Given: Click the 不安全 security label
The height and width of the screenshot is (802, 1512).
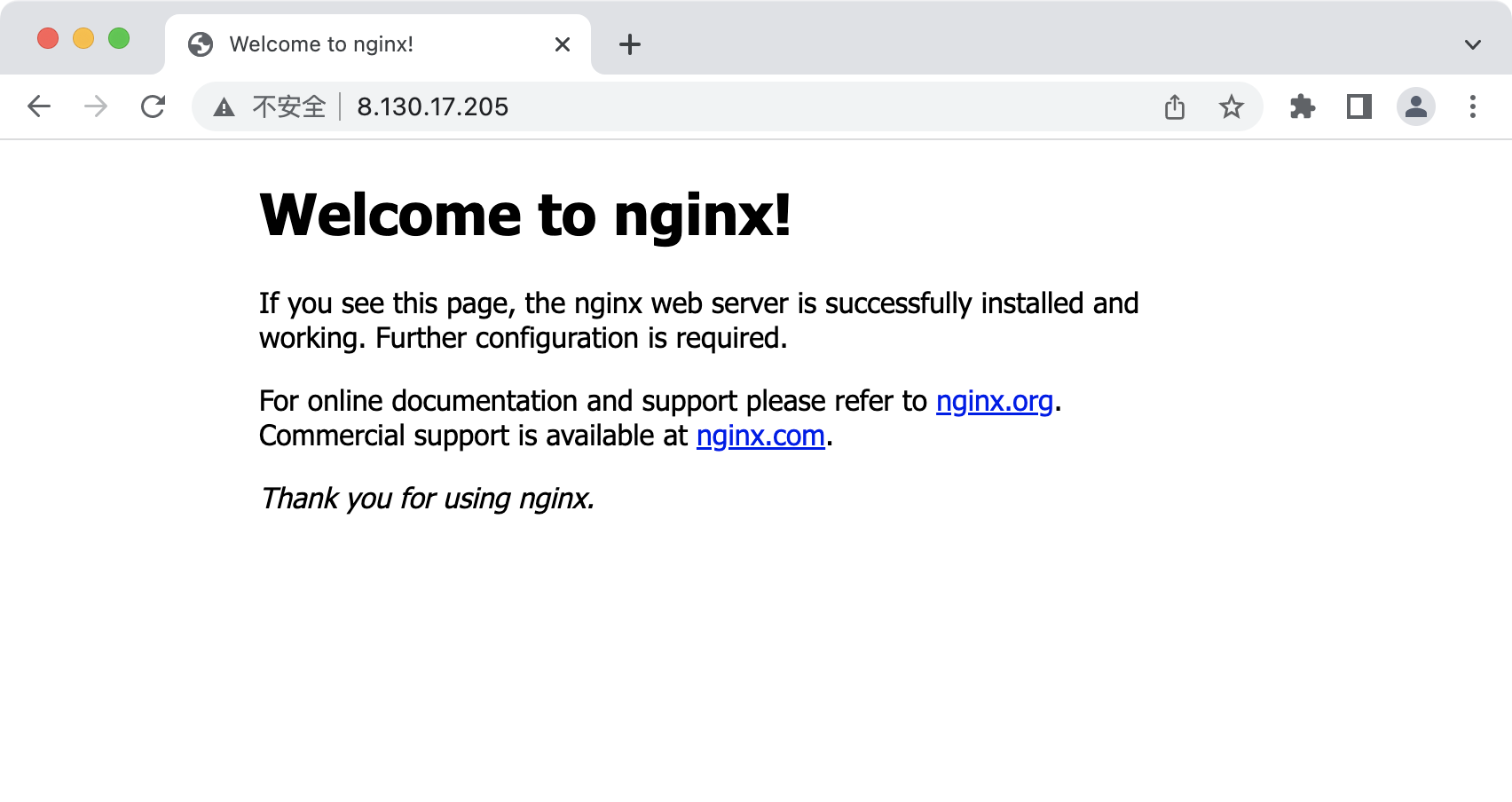Looking at the screenshot, I should point(289,107).
